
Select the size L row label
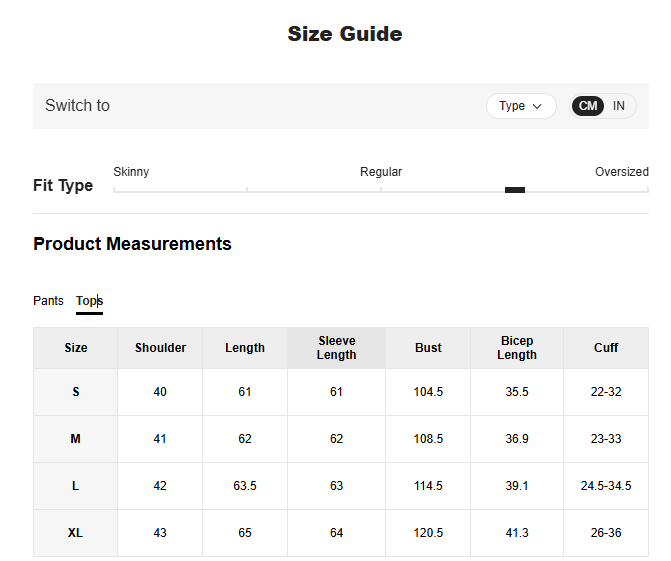click(76, 486)
